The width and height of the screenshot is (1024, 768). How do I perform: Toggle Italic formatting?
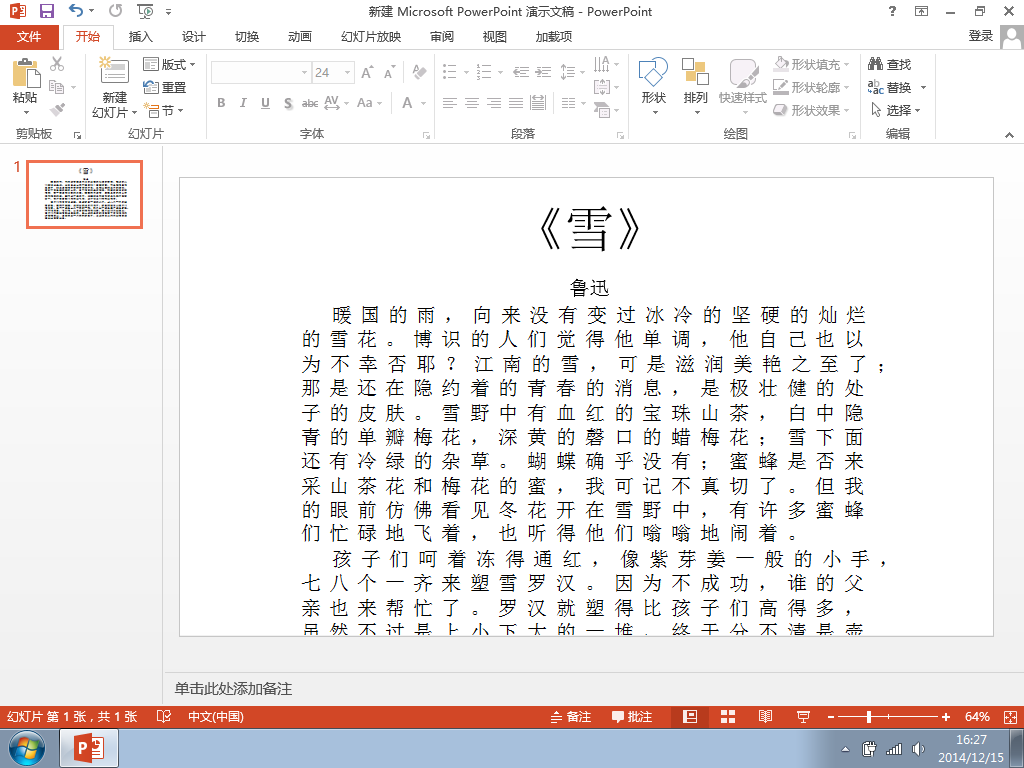[x=243, y=103]
